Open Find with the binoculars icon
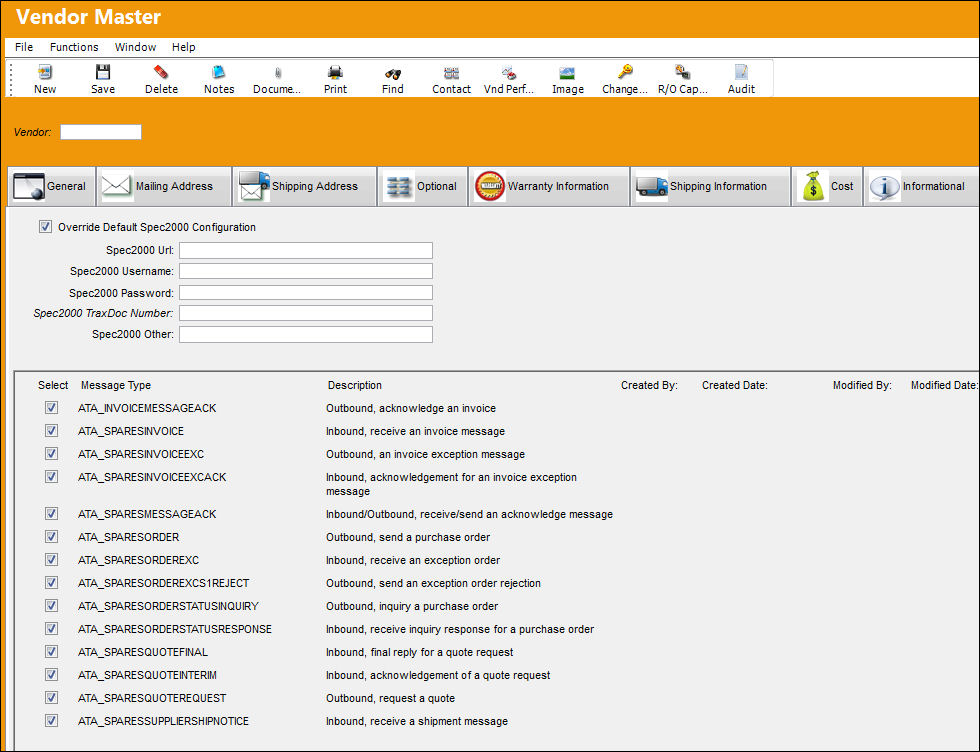Image resolution: width=980 pixels, height=752 pixels. tap(393, 73)
